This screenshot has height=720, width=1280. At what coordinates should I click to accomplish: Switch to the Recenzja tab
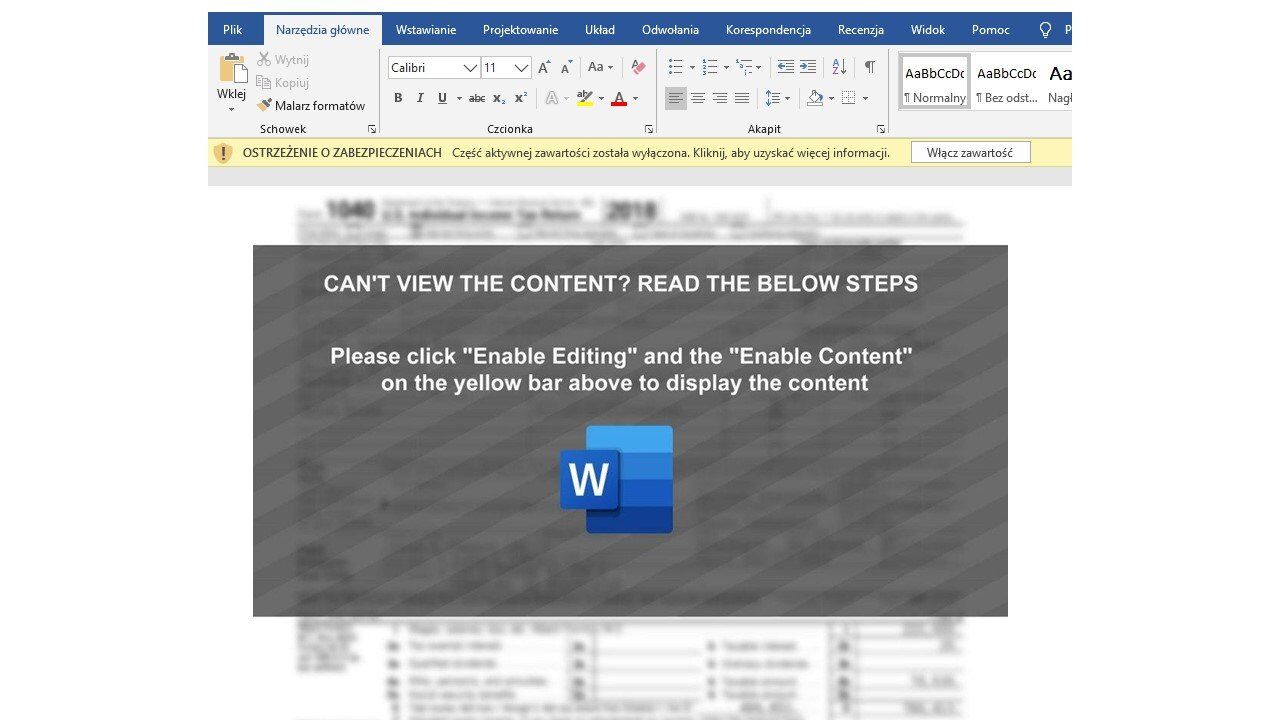tap(861, 30)
